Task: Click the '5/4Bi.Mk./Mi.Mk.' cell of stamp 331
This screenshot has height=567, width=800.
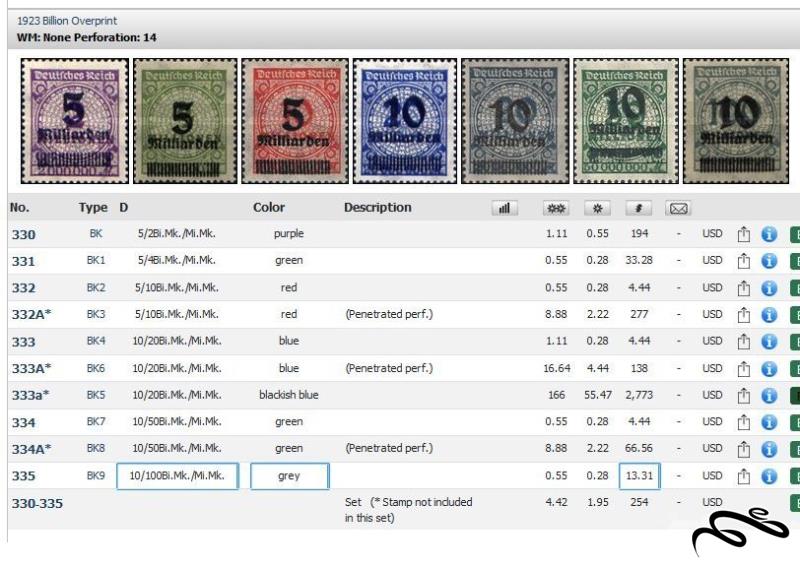Action: pyautogui.click(x=177, y=260)
